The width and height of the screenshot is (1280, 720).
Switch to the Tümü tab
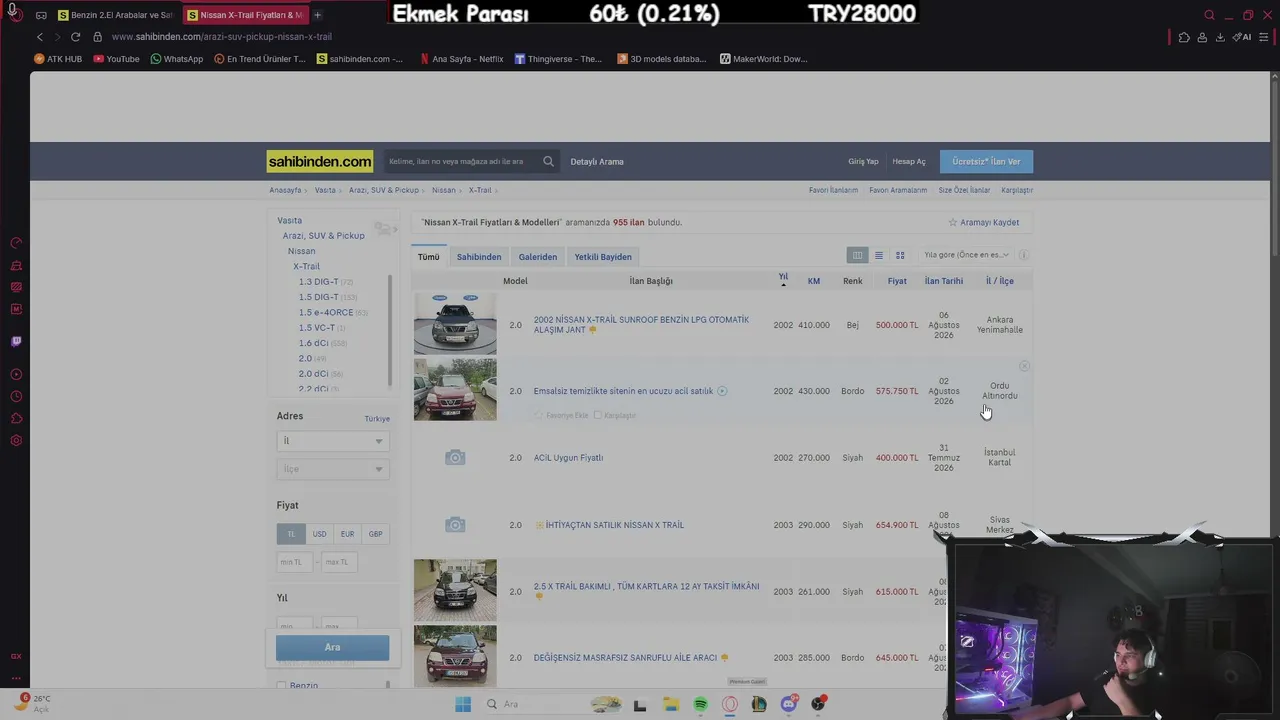(429, 257)
